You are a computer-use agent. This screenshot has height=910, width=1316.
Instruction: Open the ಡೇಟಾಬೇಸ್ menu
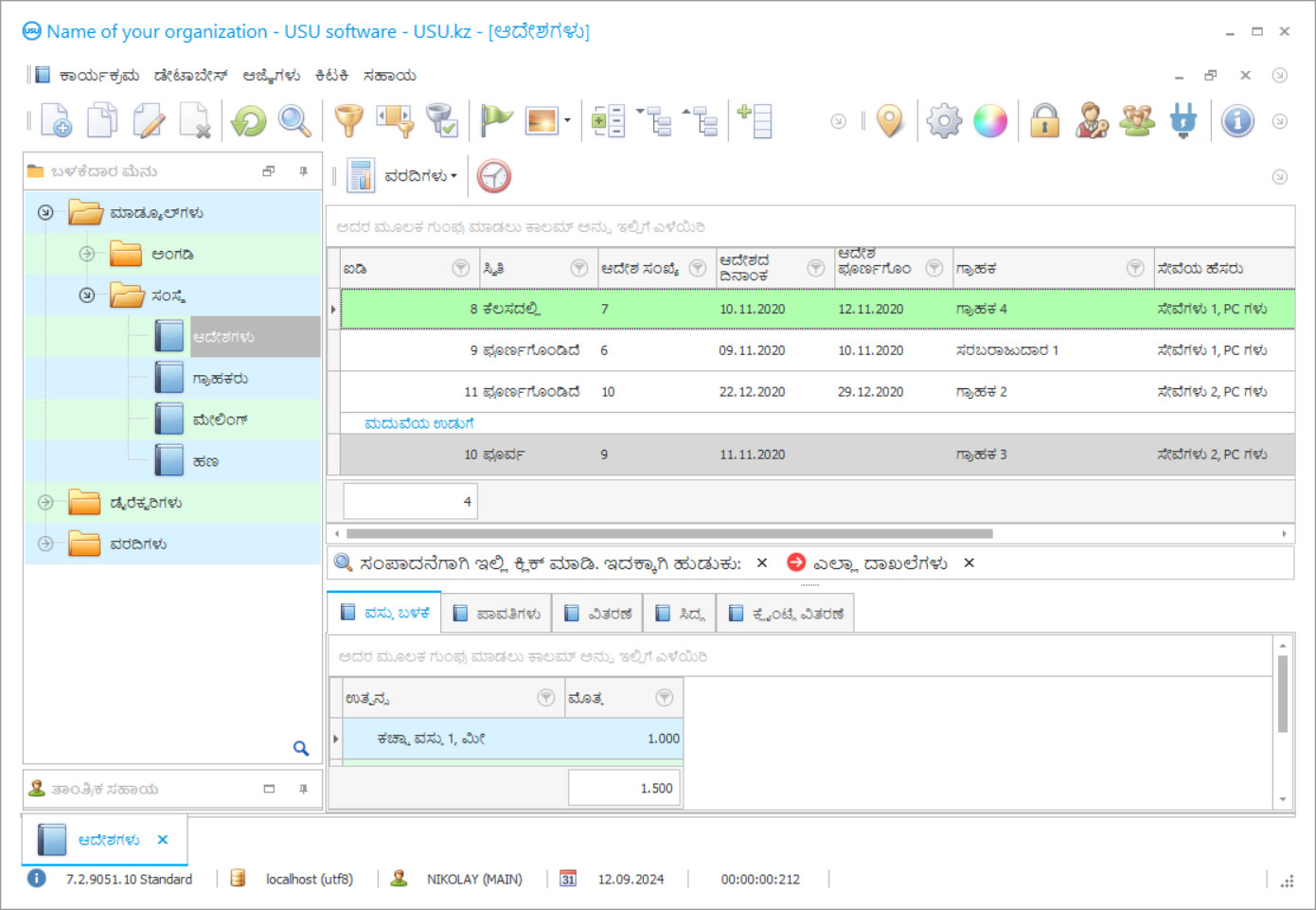click(x=190, y=76)
